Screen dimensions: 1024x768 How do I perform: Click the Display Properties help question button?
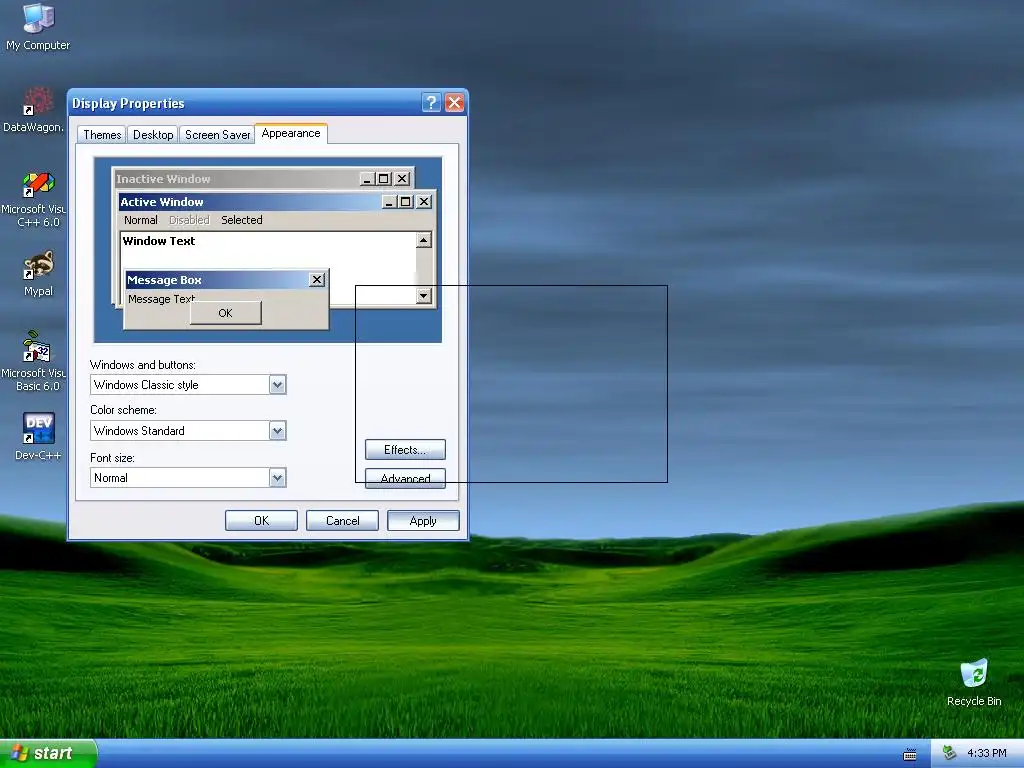(431, 103)
